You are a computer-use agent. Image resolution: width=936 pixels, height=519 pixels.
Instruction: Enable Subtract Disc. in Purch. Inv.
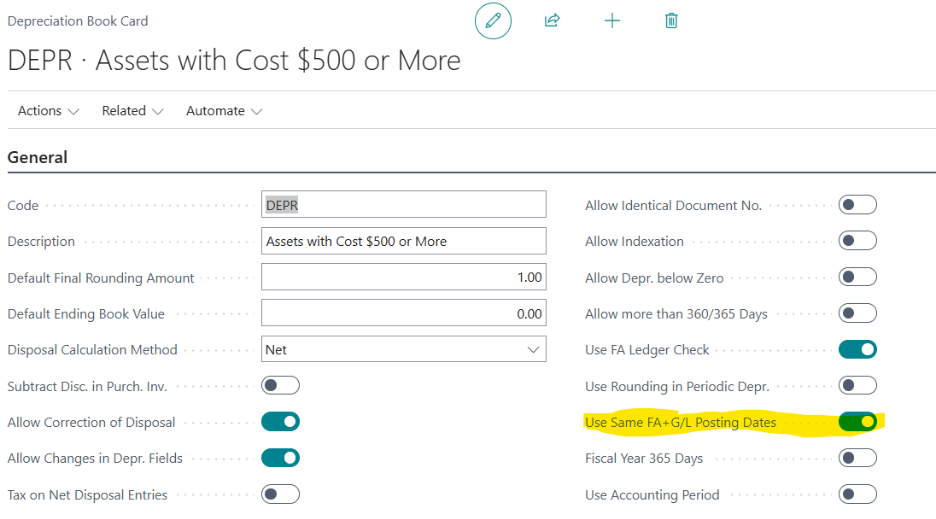(280, 386)
